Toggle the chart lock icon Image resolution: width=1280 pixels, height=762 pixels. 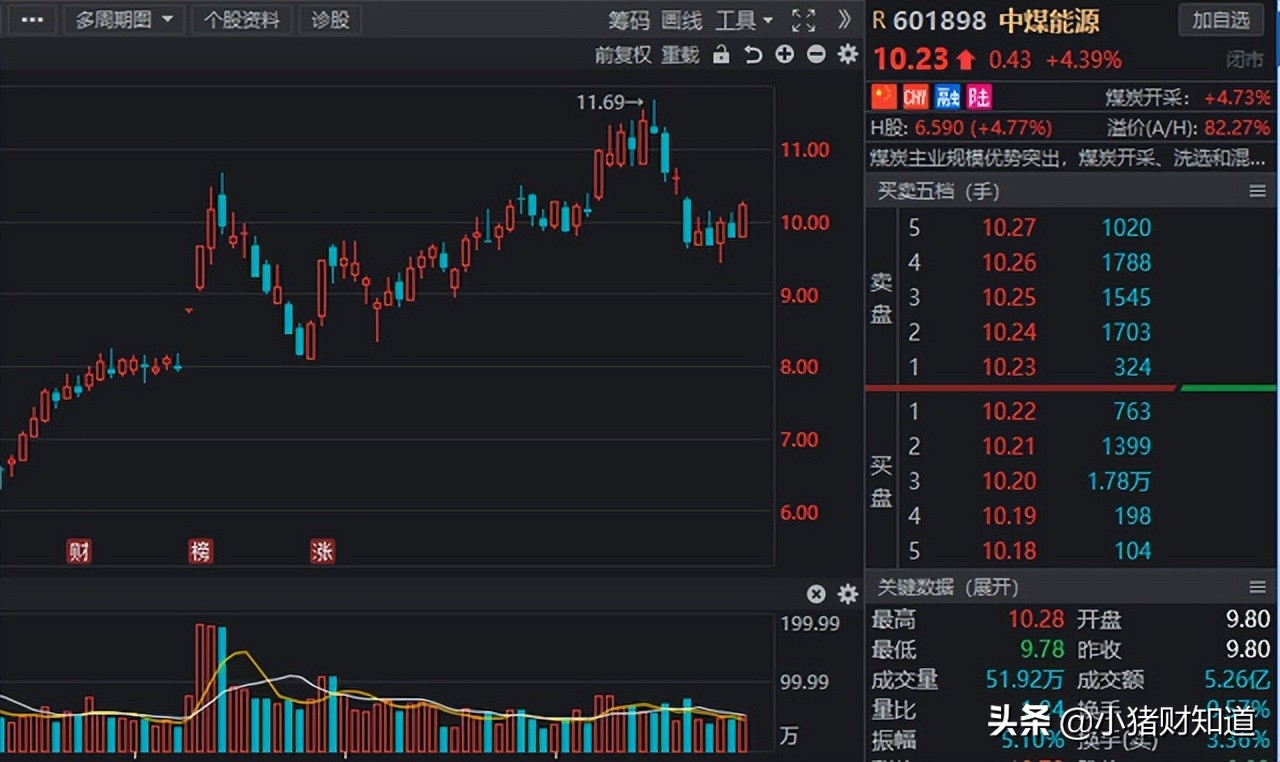point(721,56)
